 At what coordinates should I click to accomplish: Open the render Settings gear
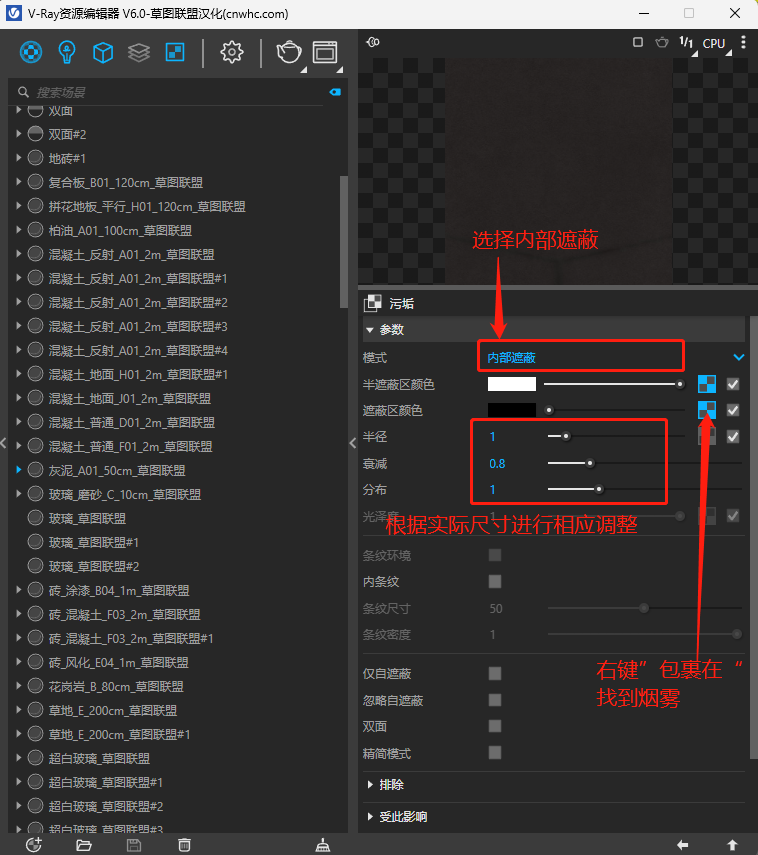click(232, 52)
